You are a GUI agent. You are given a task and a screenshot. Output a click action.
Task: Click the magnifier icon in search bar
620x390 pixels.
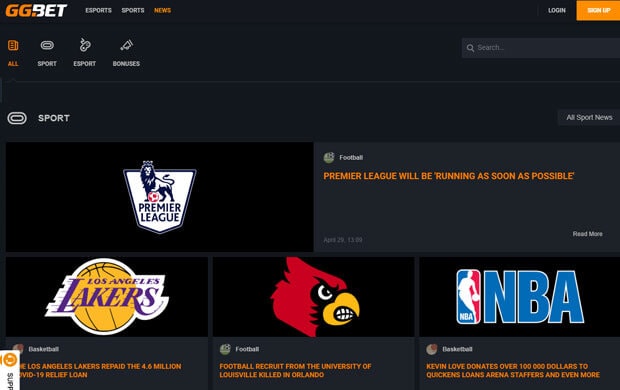point(470,48)
